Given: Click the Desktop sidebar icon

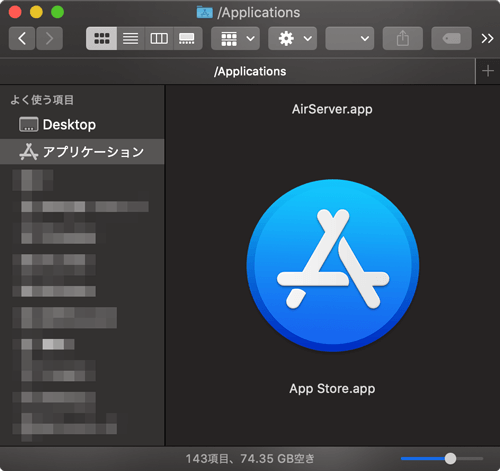Looking at the screenshot, I should [x=29, y=125].
